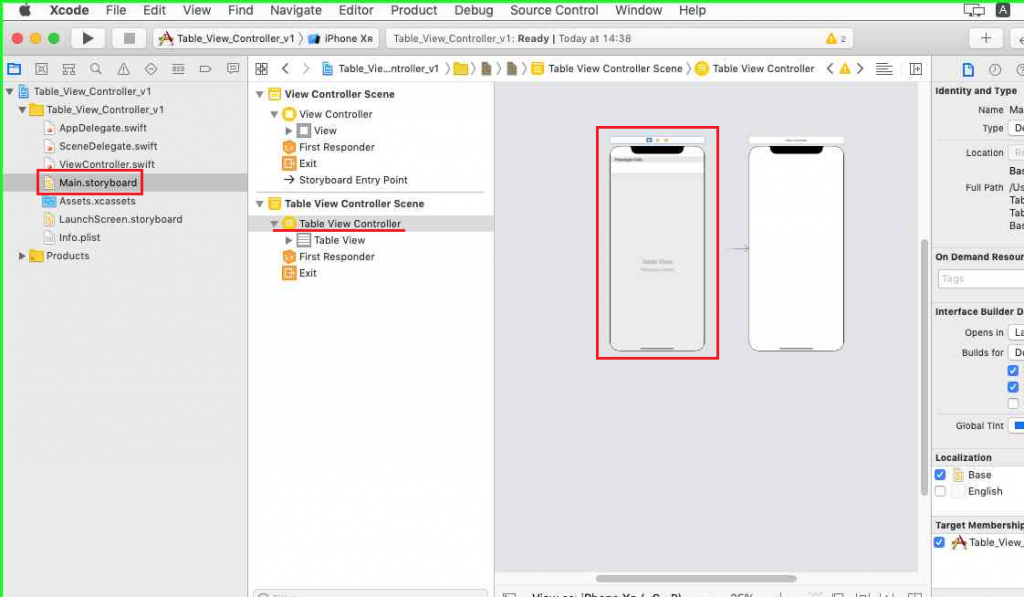
Task: Jump to previous issue chevron
Action: [830, 69]
